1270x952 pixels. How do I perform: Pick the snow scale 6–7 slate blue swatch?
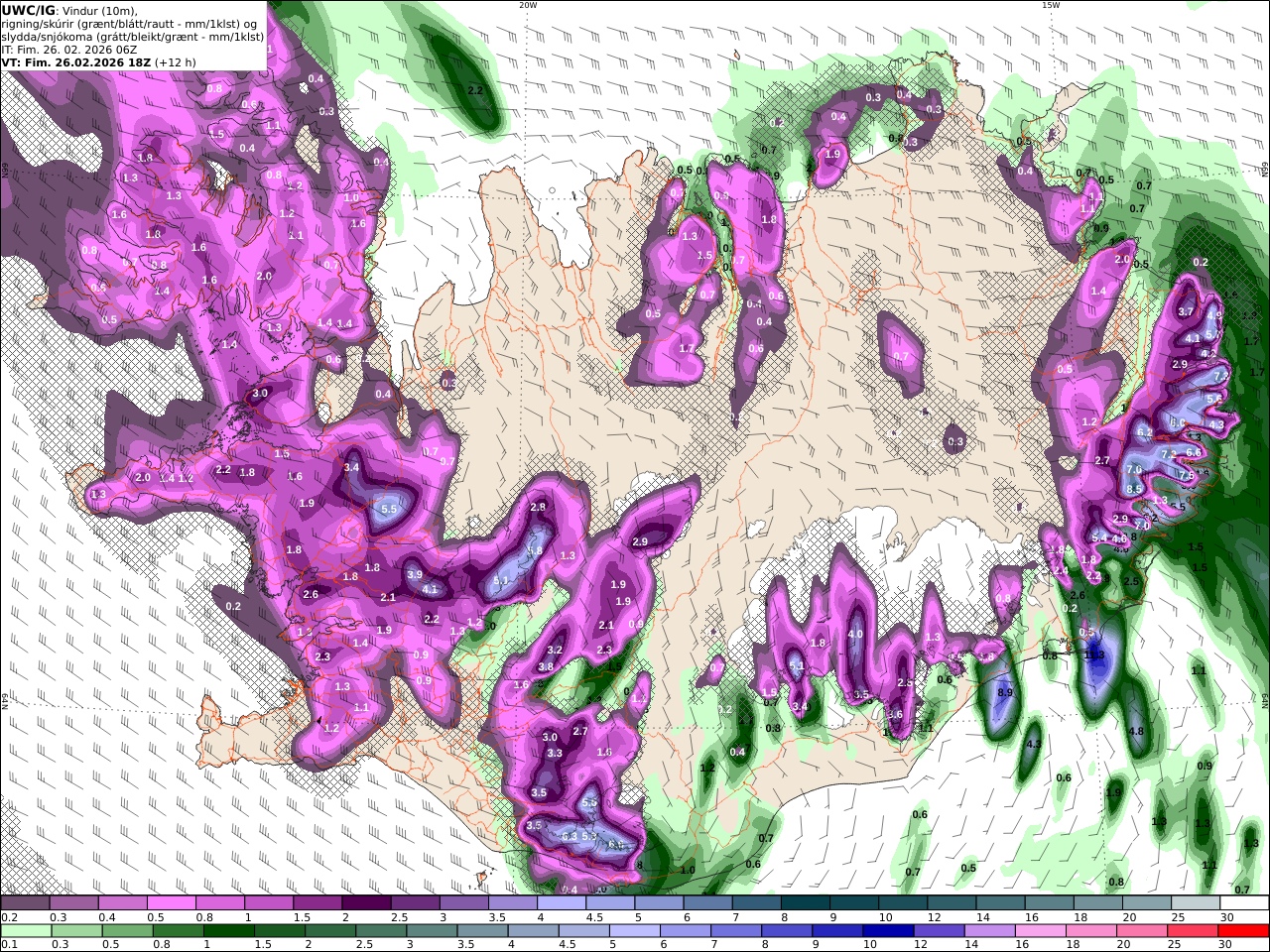(706, 903)
